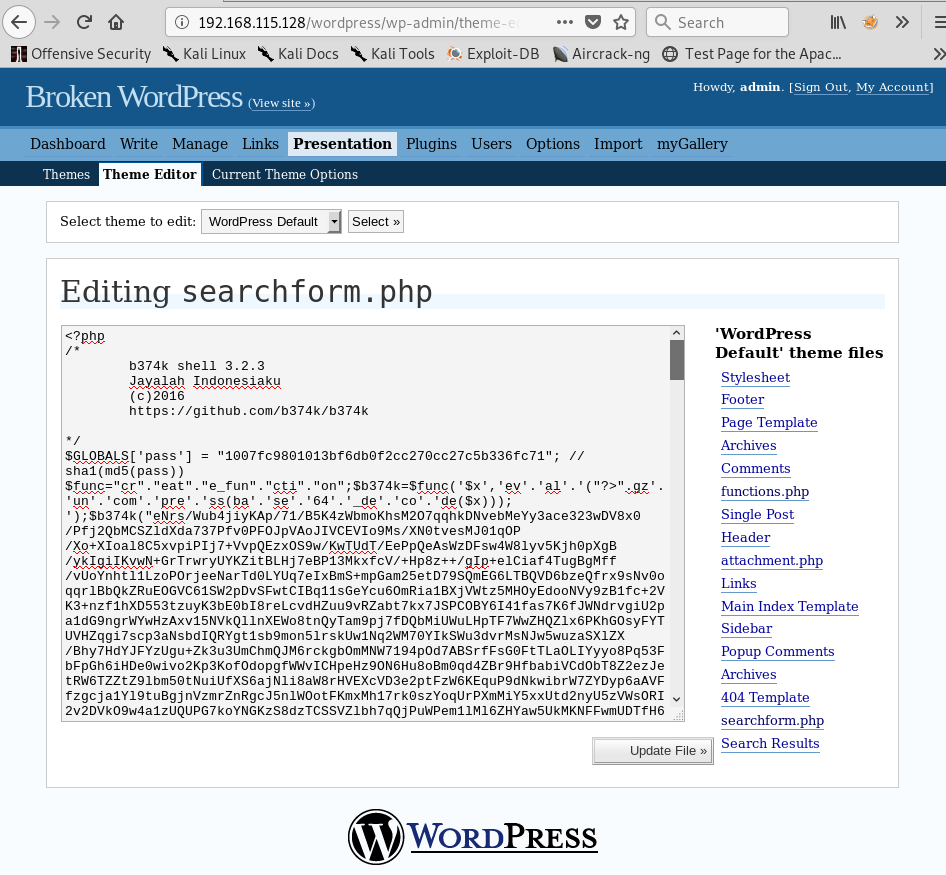Open the Firefox hamburger menu
Screen dimensions: 946x875
coord(939,22)
